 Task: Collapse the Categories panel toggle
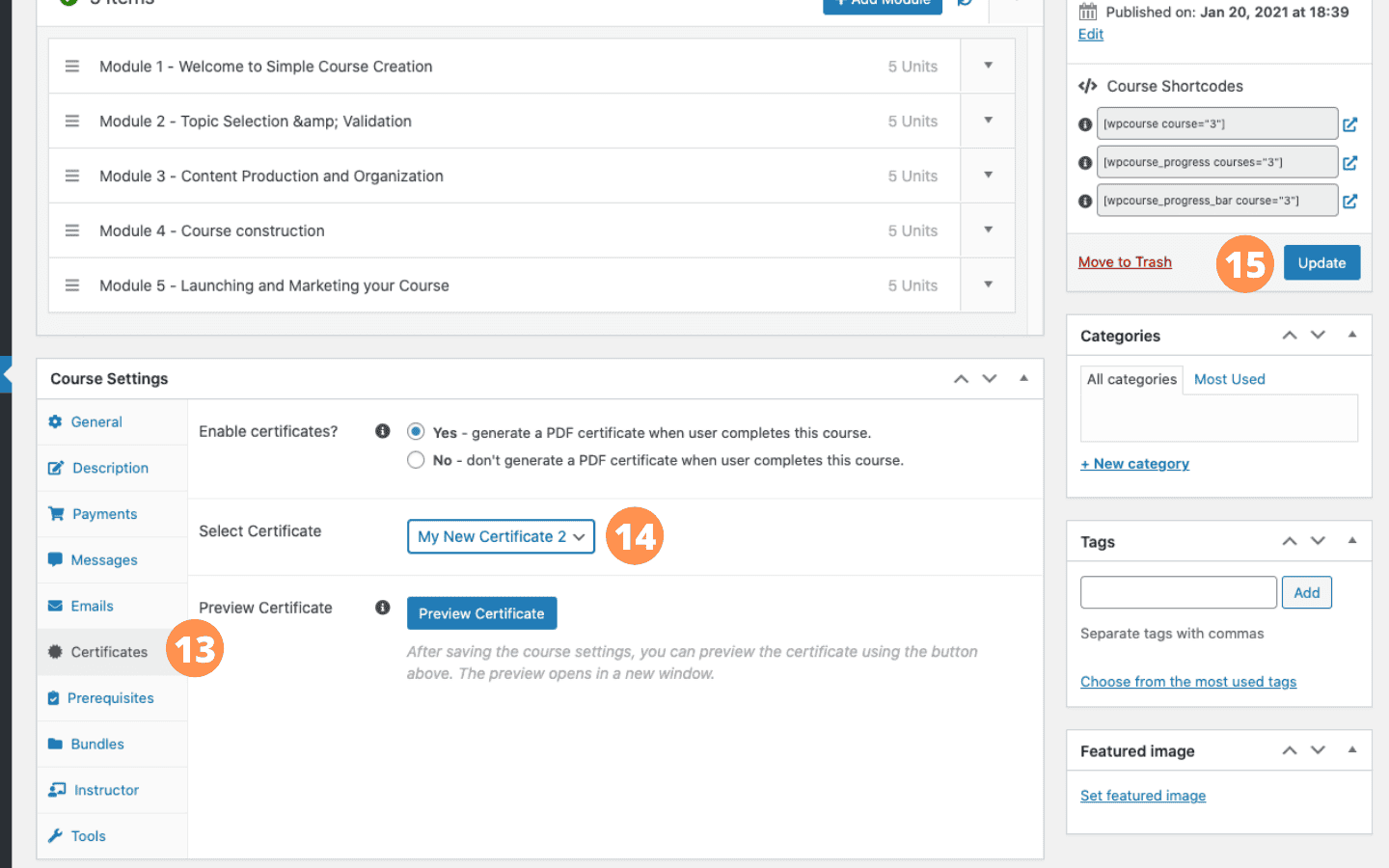point(1352,335)
